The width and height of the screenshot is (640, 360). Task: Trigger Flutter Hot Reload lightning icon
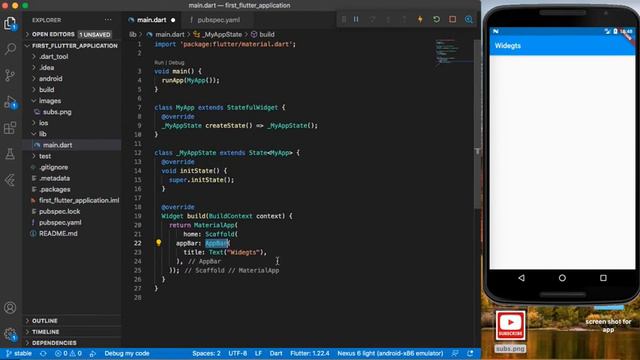(x=420, y=19)
